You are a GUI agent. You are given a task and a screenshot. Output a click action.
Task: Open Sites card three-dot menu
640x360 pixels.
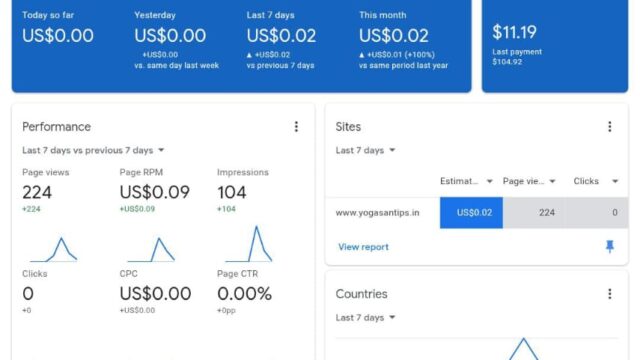[610, 127]
